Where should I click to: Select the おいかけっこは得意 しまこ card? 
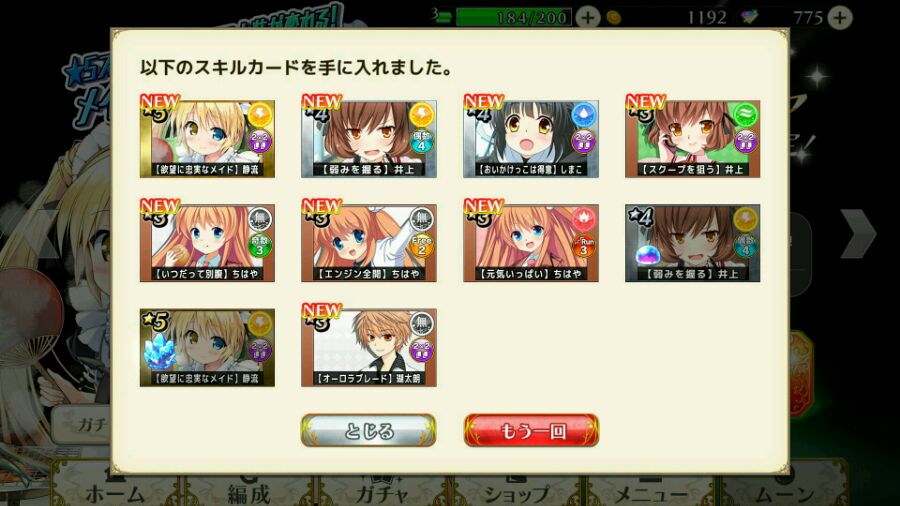(x=531, y=138)
